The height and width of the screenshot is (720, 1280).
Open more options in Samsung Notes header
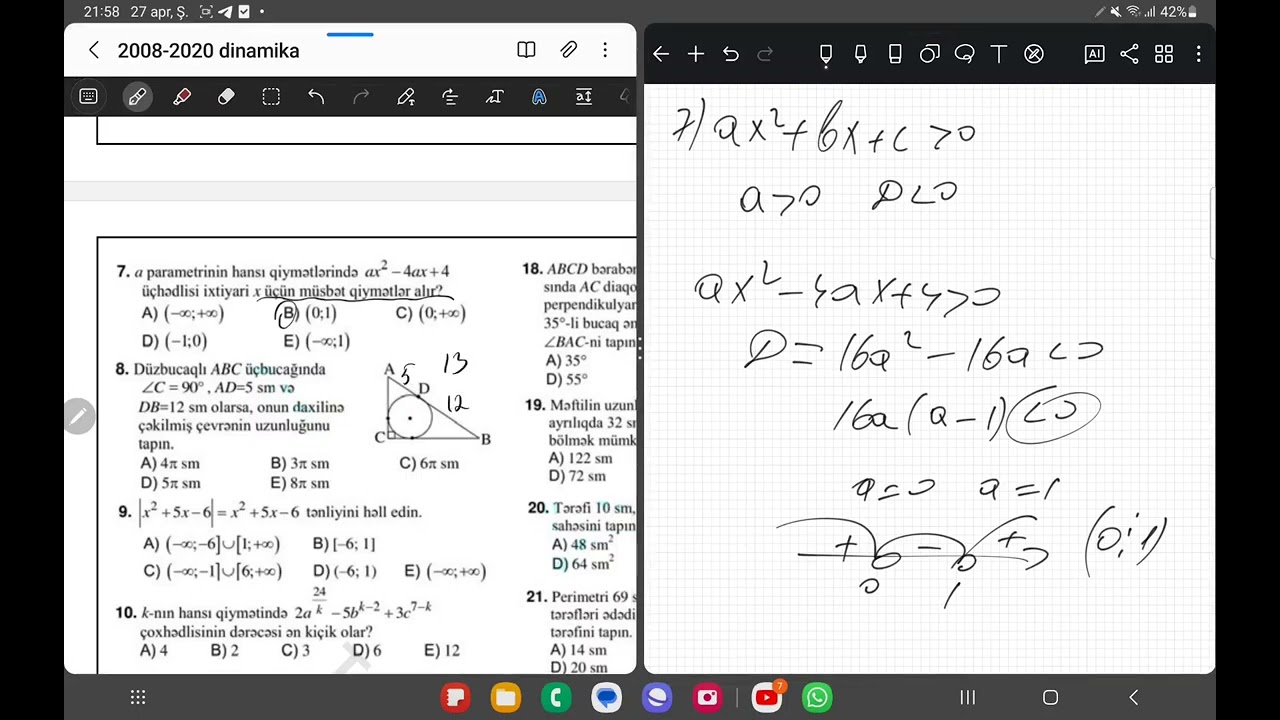[x=605, y=50]
